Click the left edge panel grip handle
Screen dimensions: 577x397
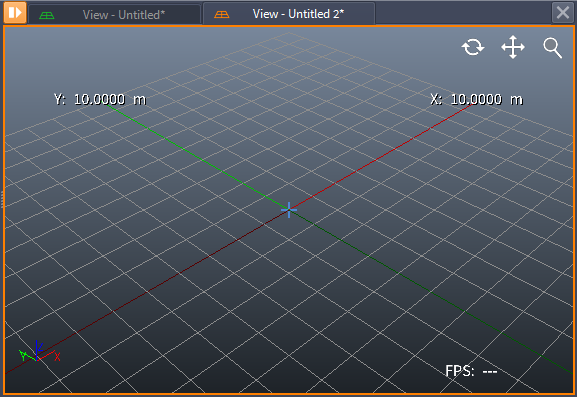[2, 200]
